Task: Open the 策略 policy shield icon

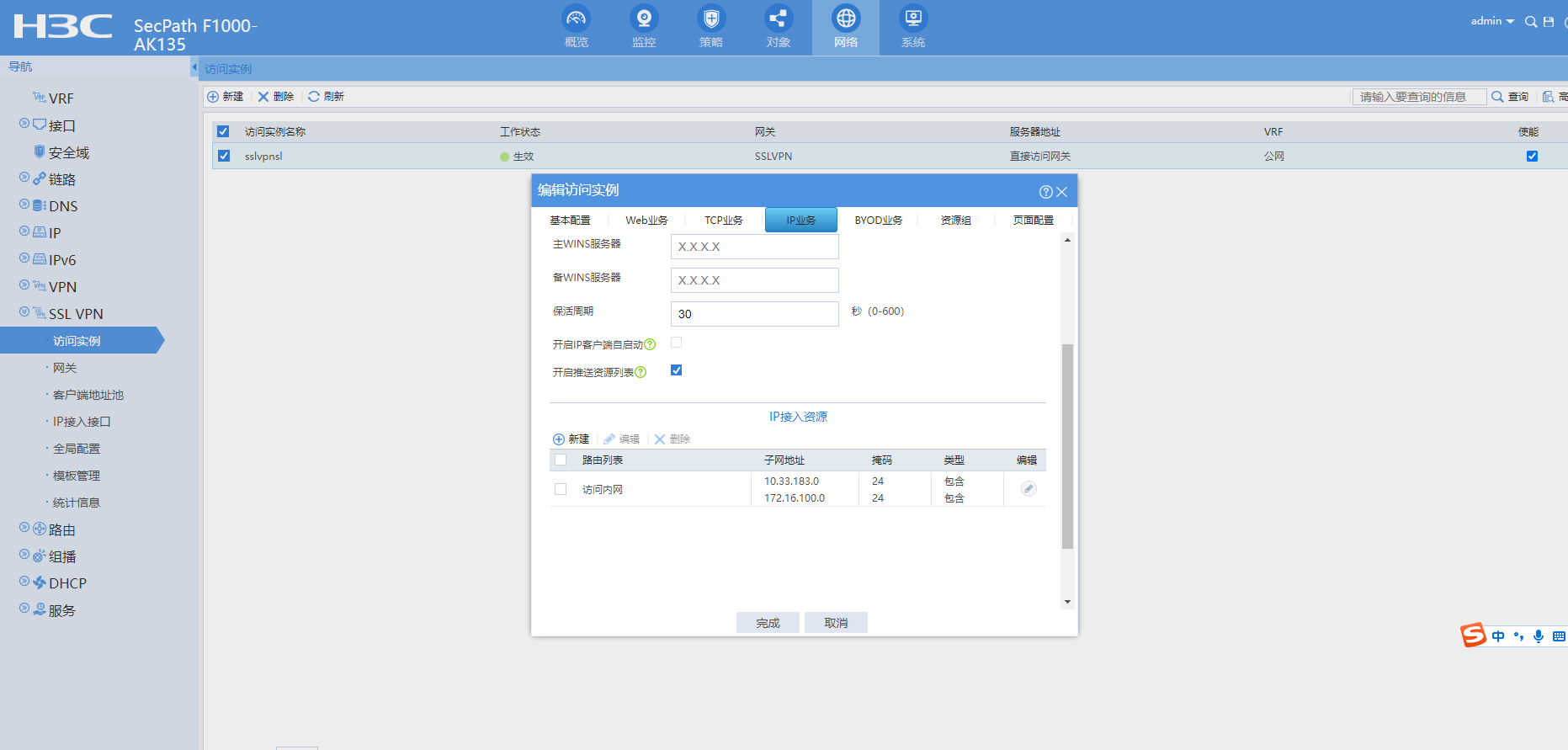Action: [710, 19]
